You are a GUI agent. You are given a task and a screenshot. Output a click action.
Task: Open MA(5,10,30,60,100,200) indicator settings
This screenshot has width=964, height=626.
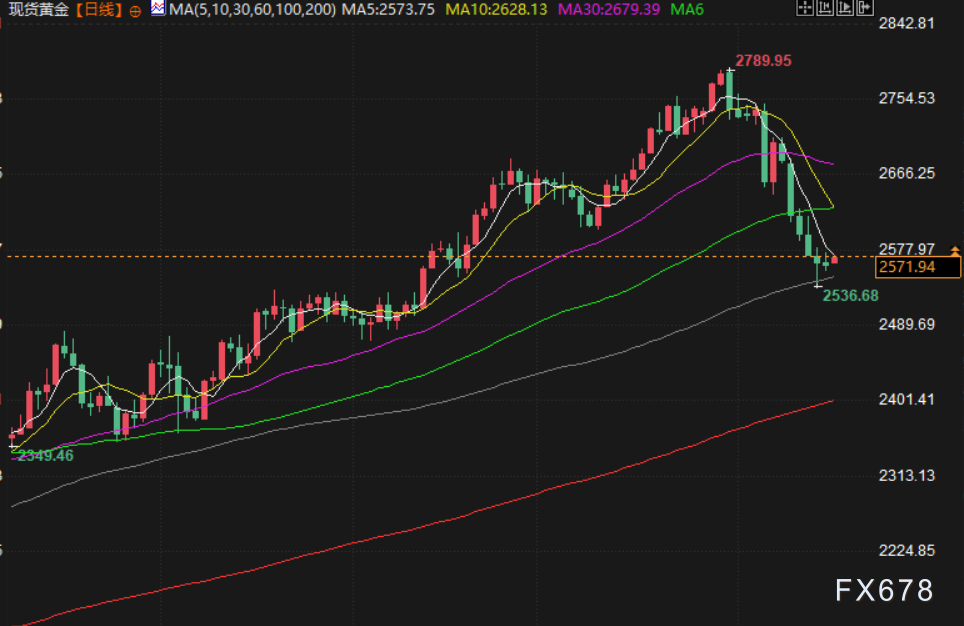(x=250, y=10)
